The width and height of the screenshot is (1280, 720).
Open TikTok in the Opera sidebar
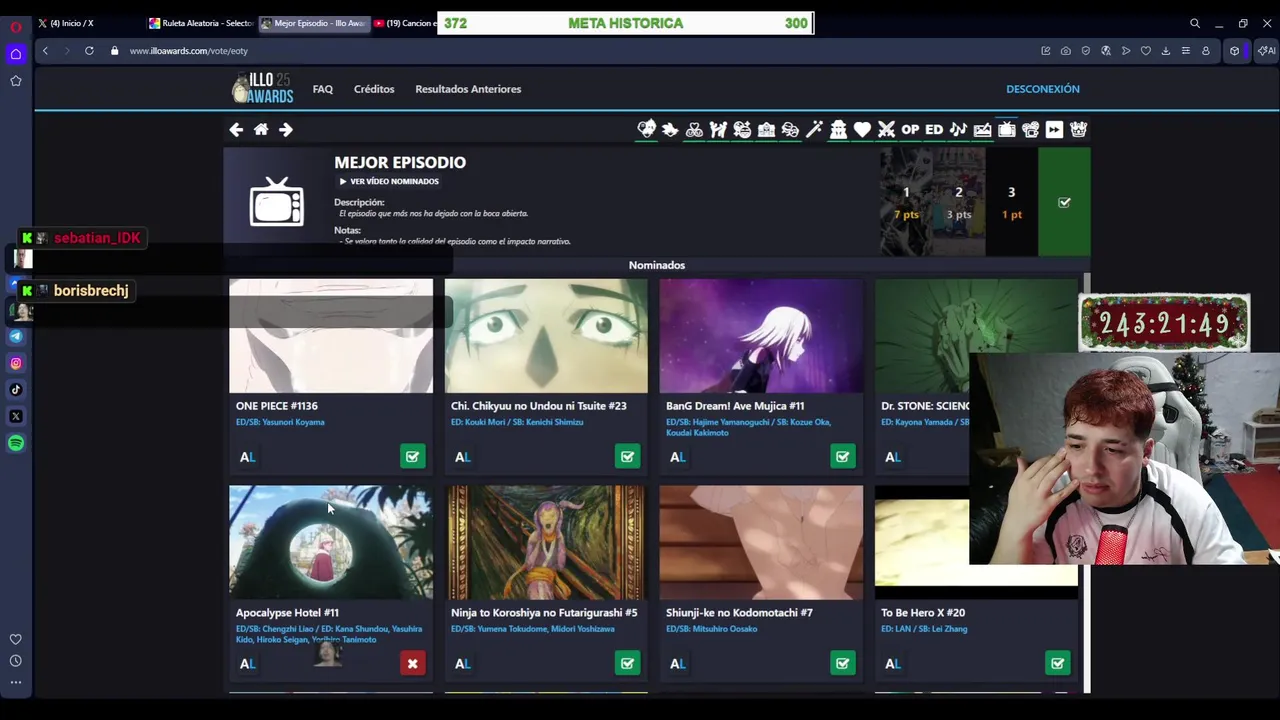tap(16, 390)
